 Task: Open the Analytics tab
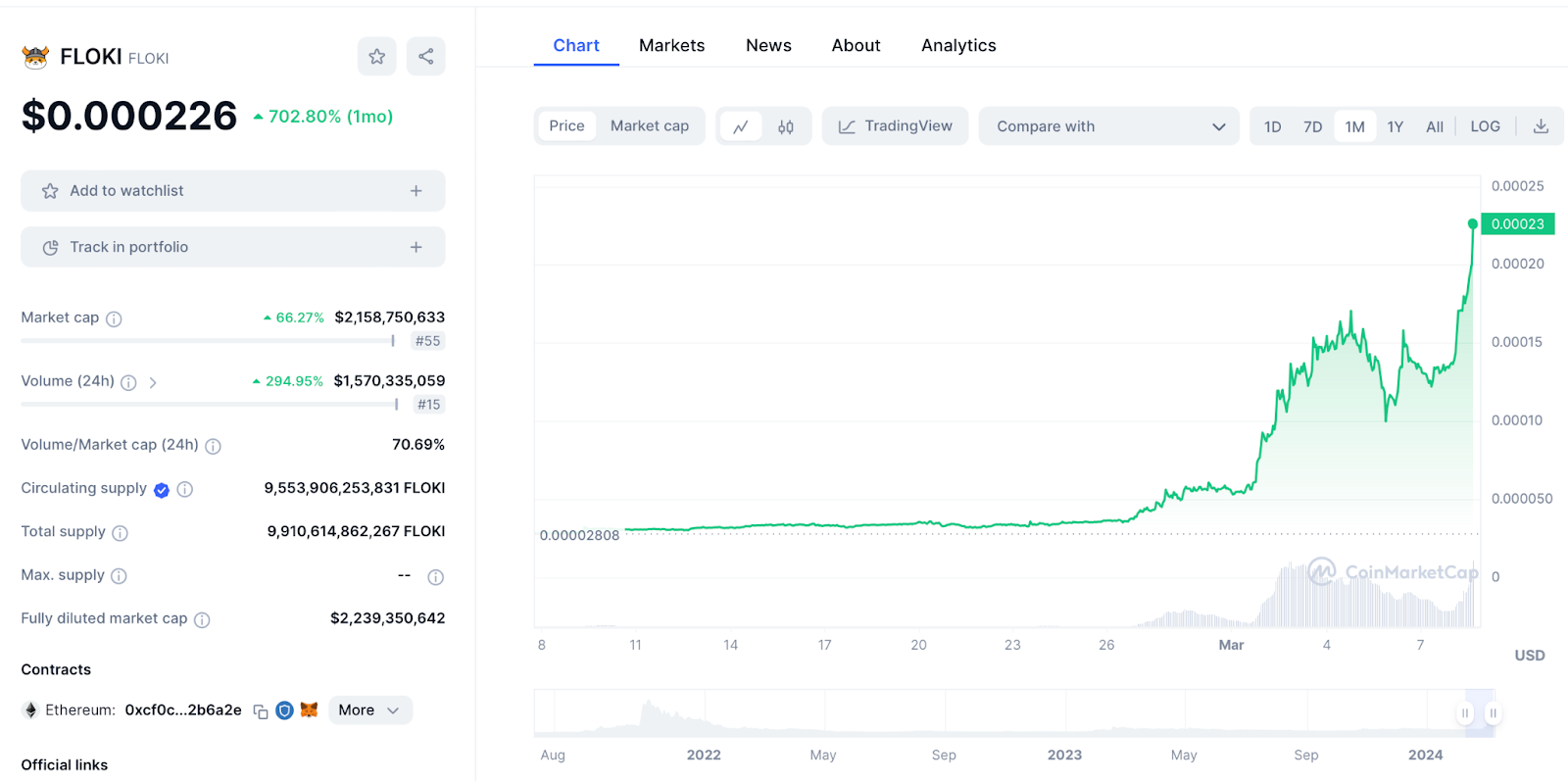point(958,46)
